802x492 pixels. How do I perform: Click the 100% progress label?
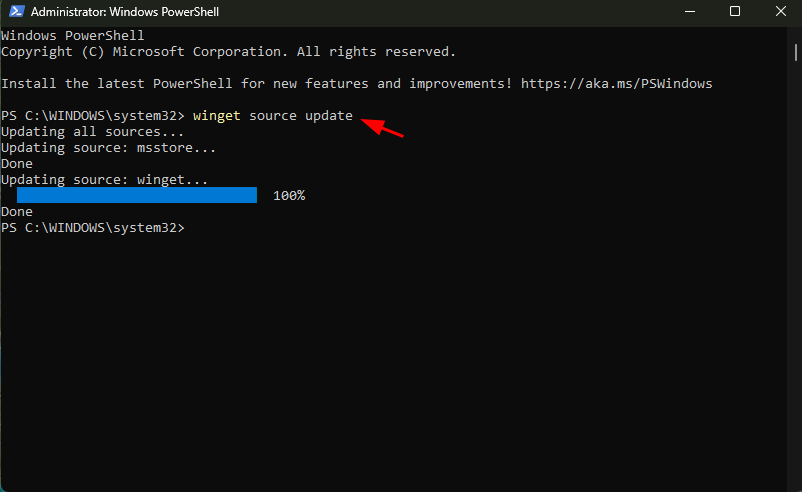click(289, 195)
